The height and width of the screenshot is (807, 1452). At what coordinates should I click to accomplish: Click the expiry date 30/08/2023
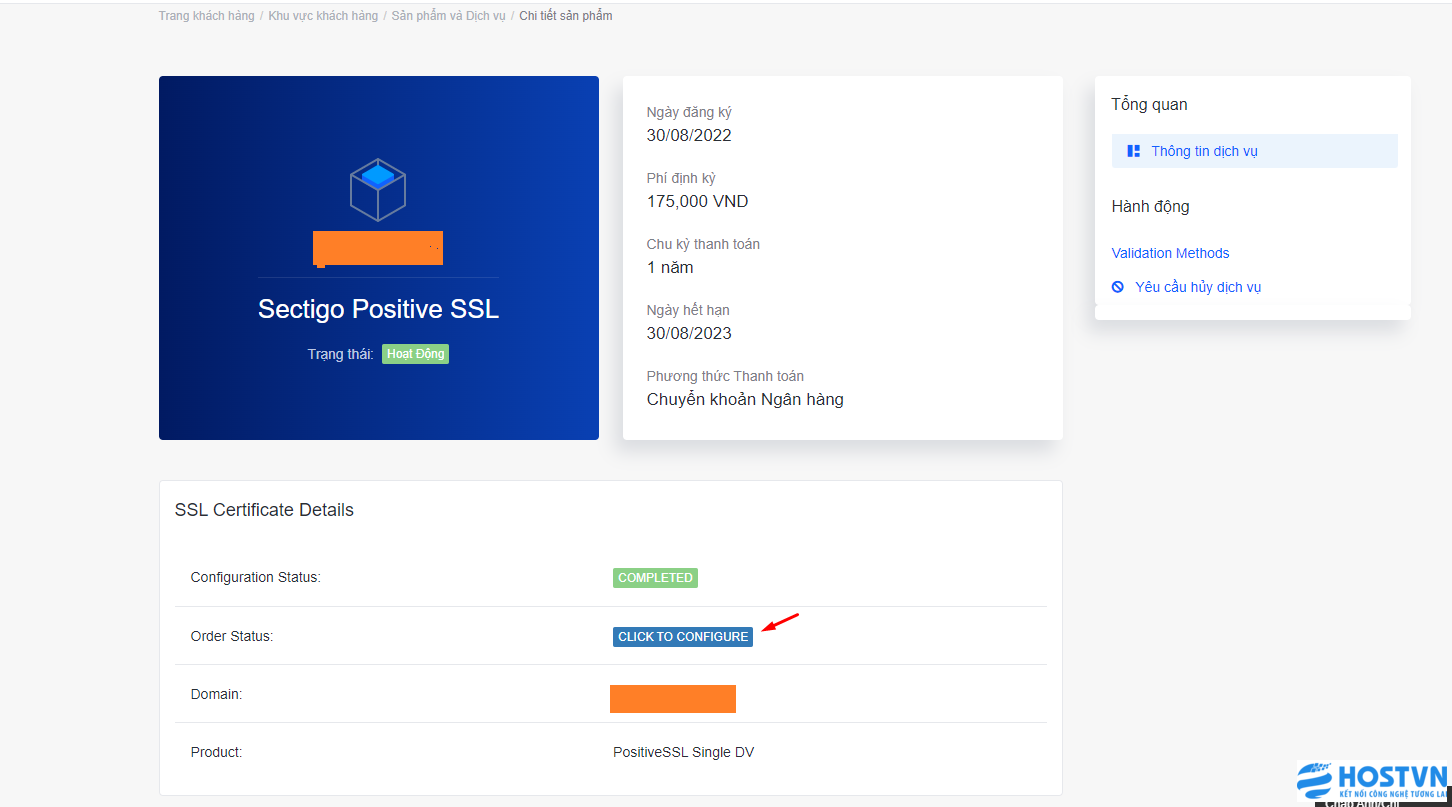point(689,333)
